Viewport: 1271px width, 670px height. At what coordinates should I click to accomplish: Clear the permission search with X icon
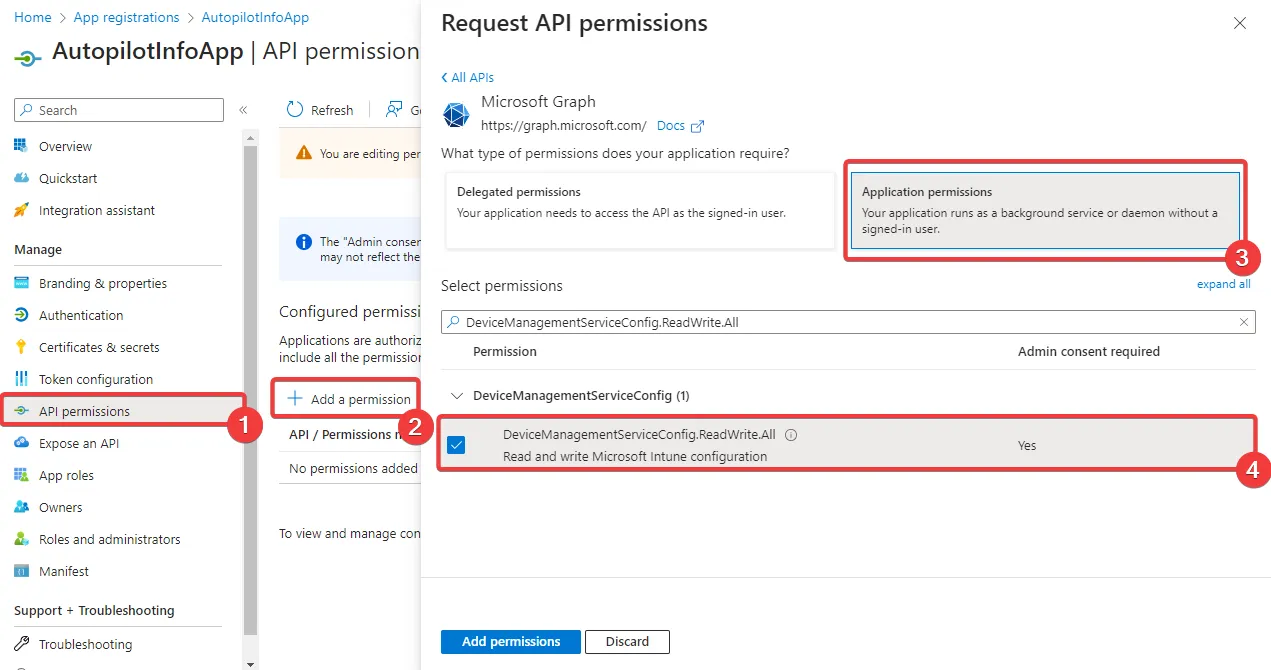pos(1244,322)
